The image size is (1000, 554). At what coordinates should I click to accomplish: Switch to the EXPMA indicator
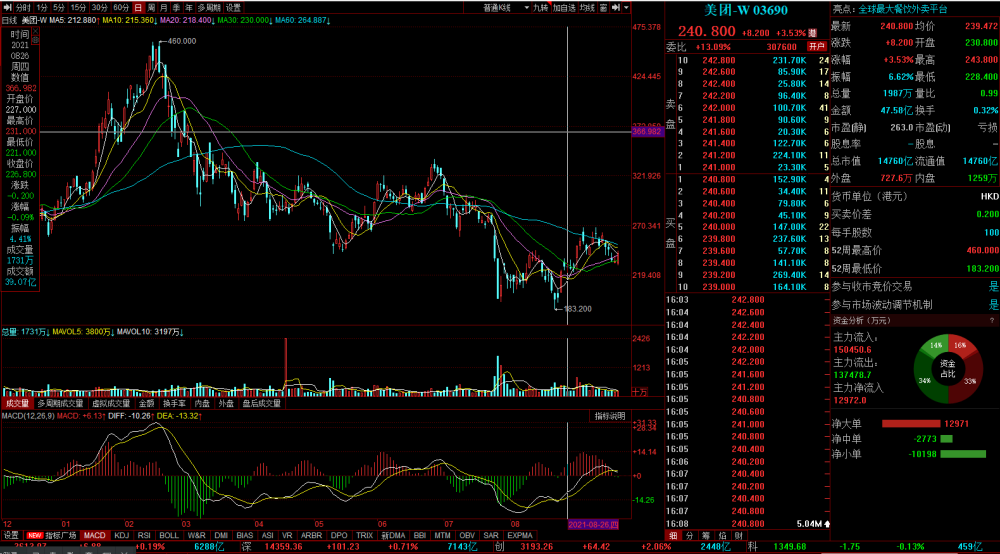(x=520, y=536)
